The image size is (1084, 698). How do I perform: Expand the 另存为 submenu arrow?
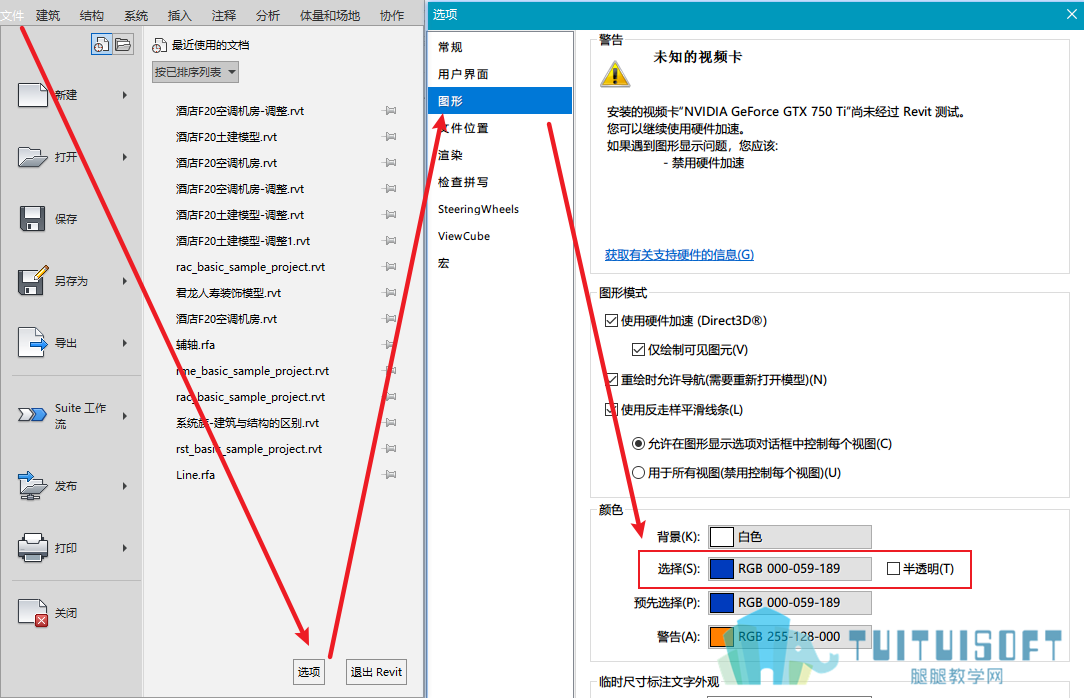(125, 281)
